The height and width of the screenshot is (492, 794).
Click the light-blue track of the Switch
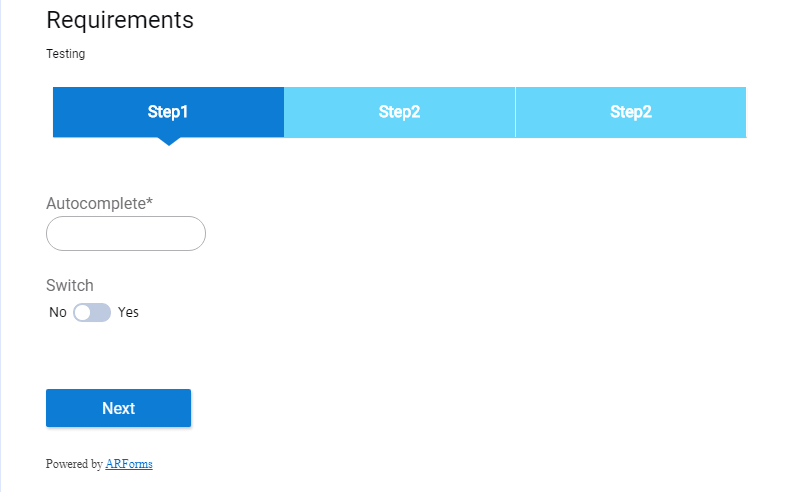coord(100,312)
